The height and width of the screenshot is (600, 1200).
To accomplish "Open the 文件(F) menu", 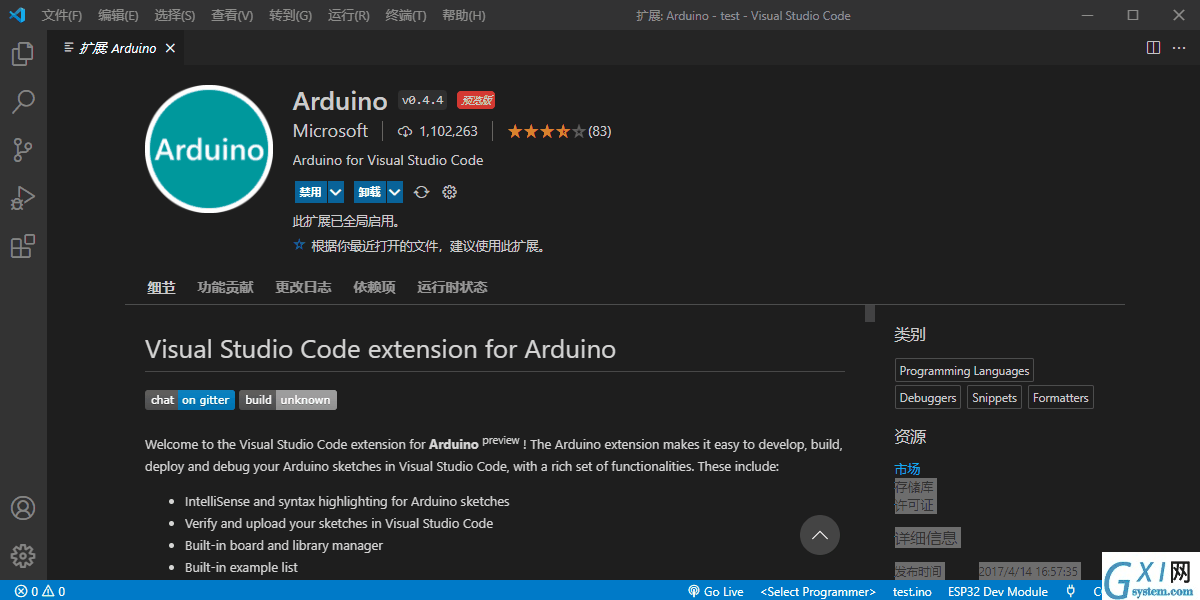I will [62, 15].
